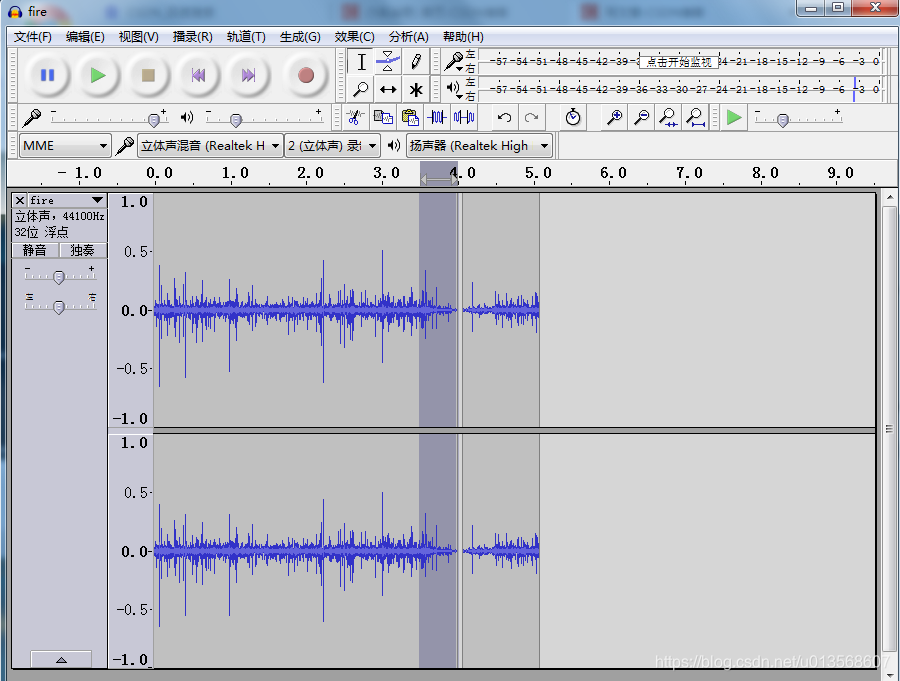Viewport: 900px width, 681px height.
Task: Click the recording meter microphone icon
Action: click(454, 61)
